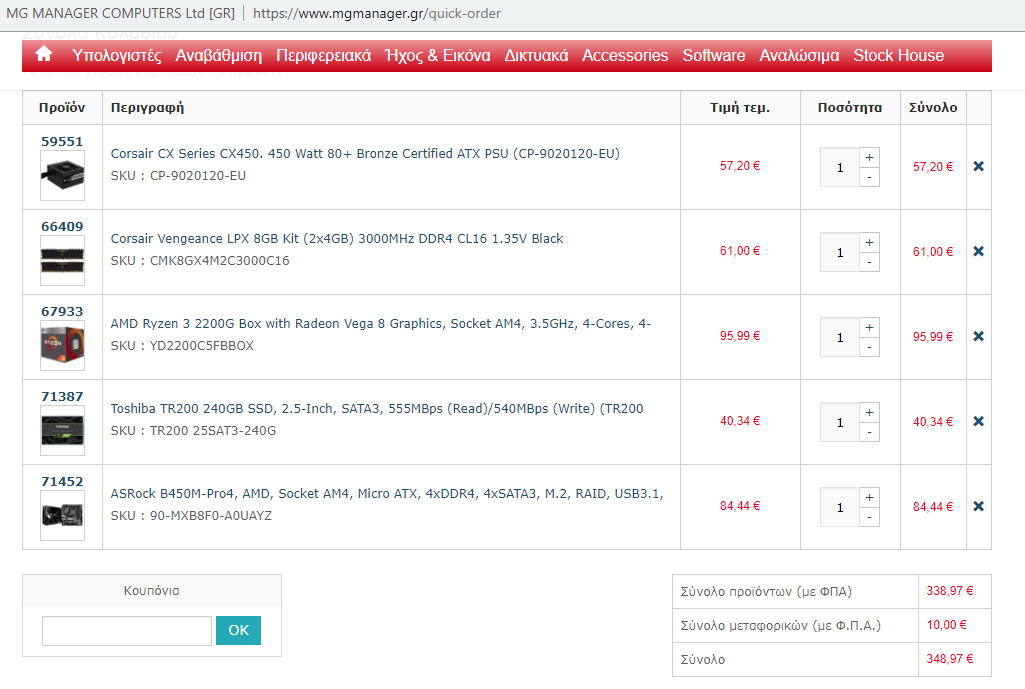Viewport: 1025px width, 689px height.
Task: Open the Stock House menu
Action: click(898, 56)
